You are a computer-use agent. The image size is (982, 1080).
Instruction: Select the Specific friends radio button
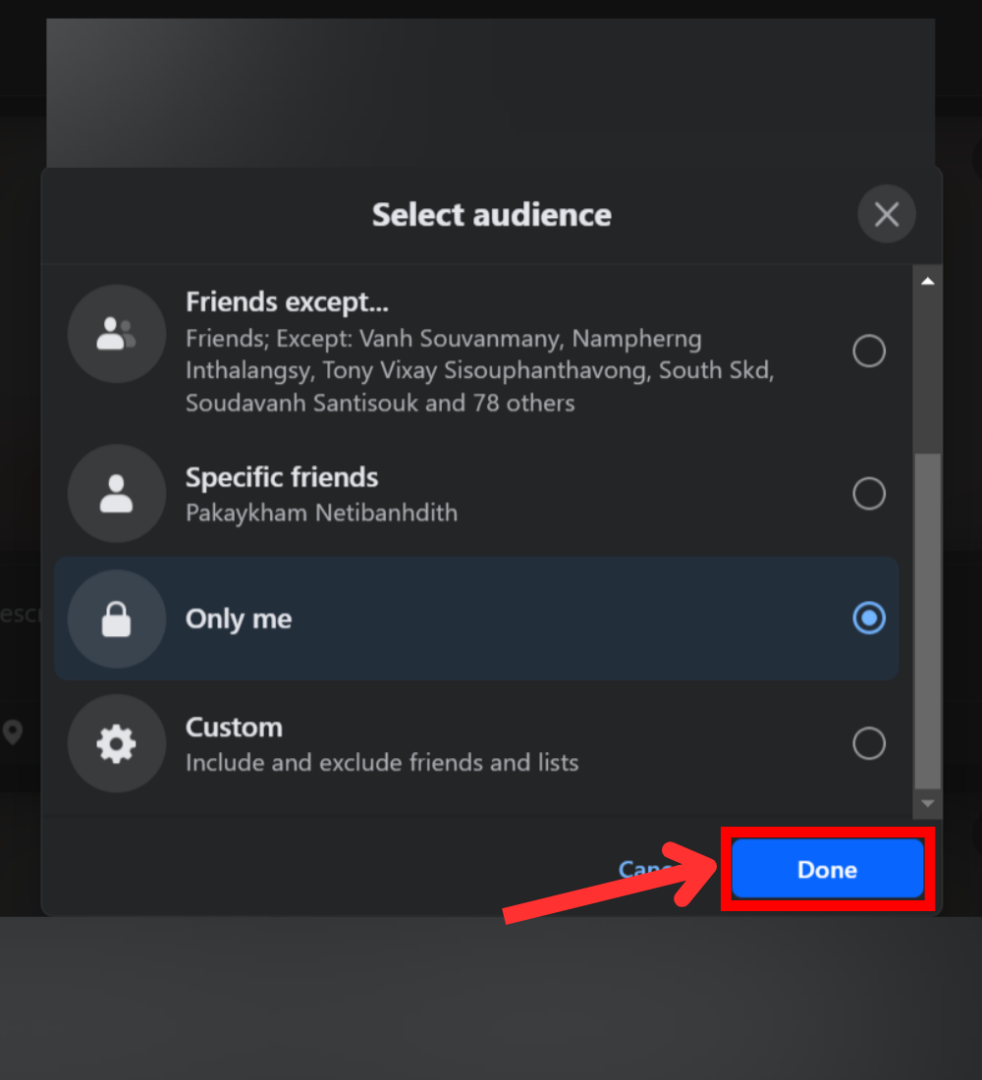(868, 493)
